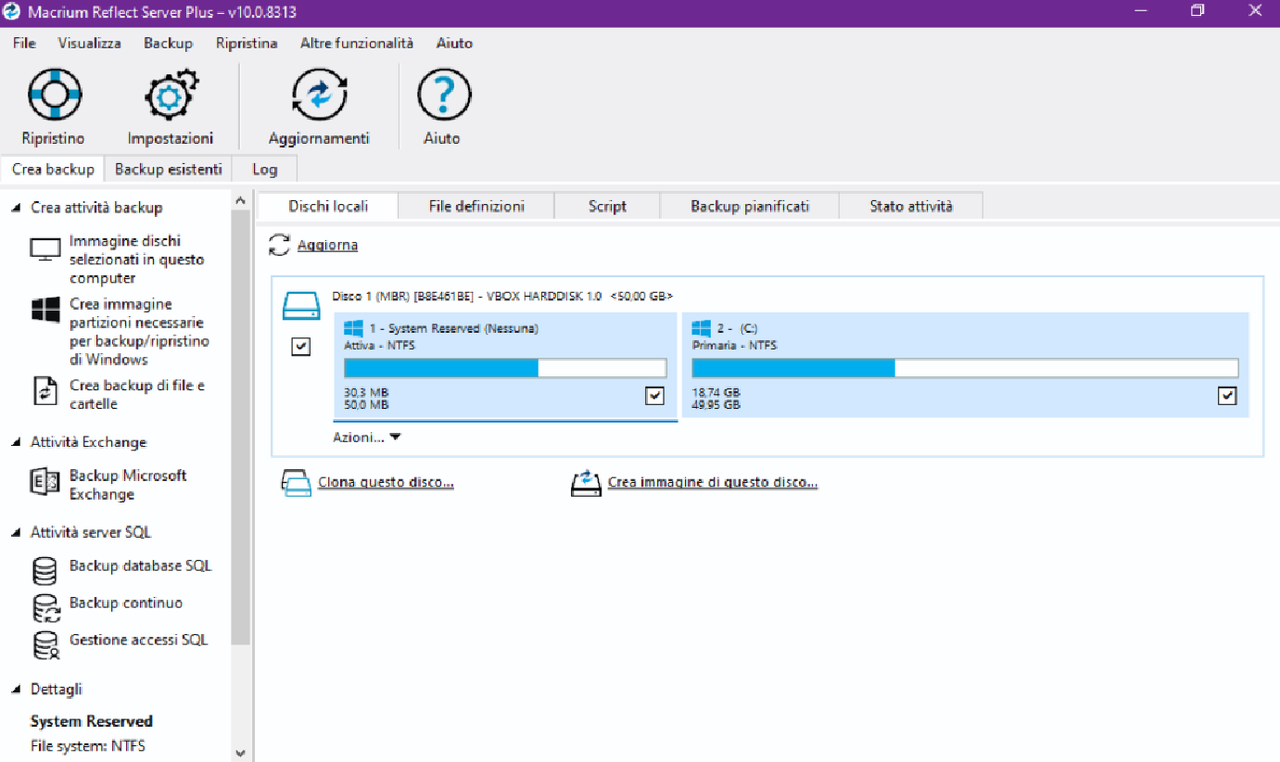This screenshot has width=1280, height=762.
Task: Click Gestione accessi SQL text
Action: point(139,640)
